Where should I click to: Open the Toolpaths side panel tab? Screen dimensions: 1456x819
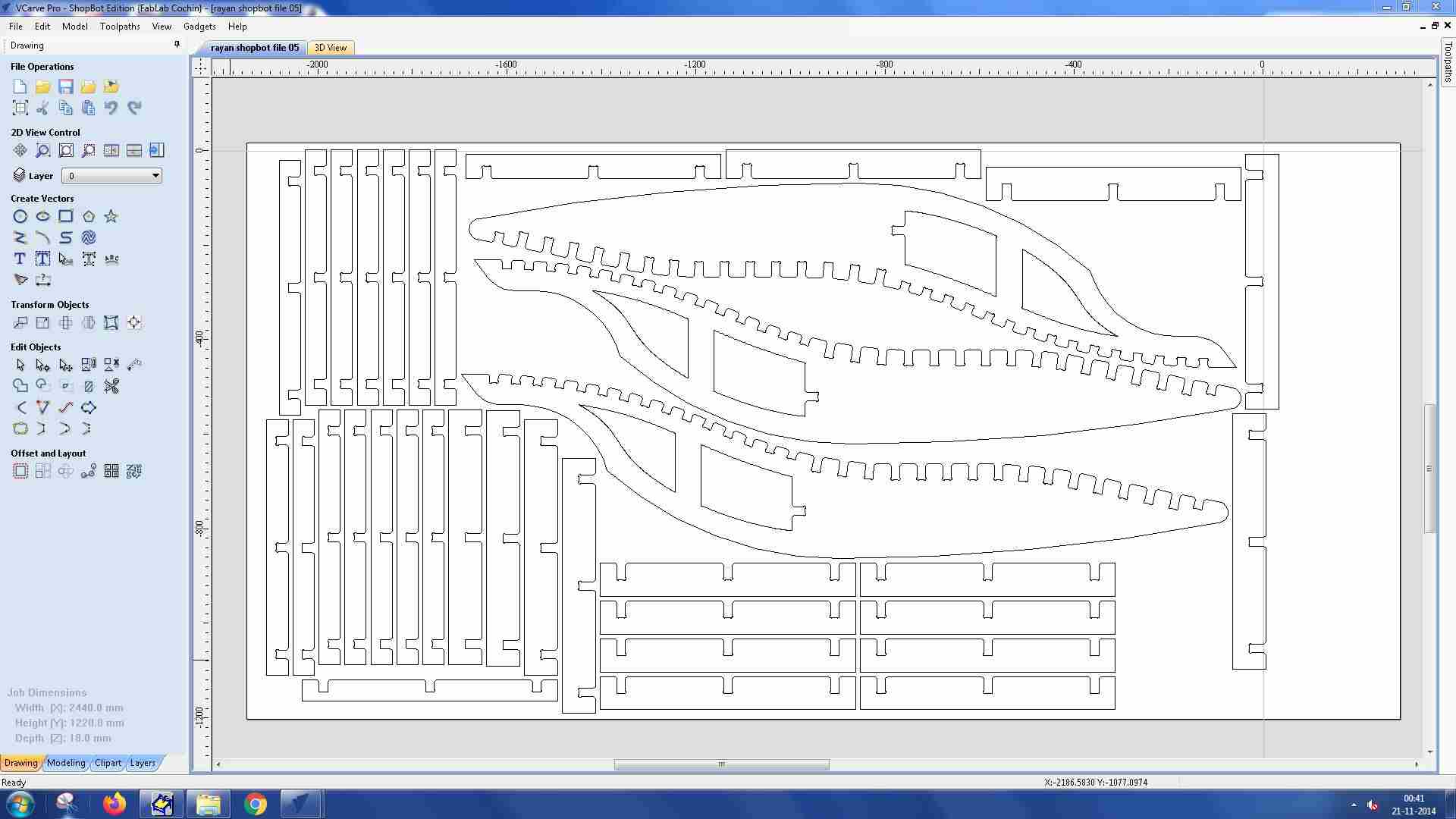pos(1448,62)
